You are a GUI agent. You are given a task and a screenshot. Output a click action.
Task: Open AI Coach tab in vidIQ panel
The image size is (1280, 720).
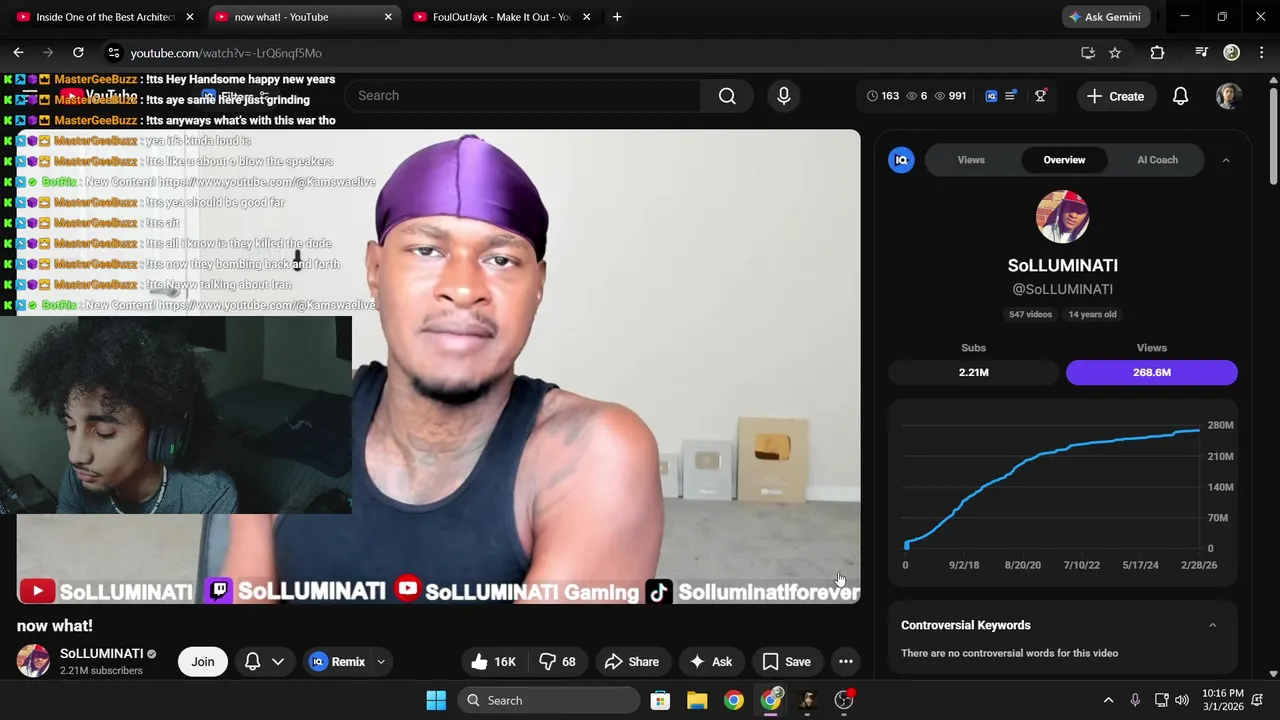point(1157,160)
